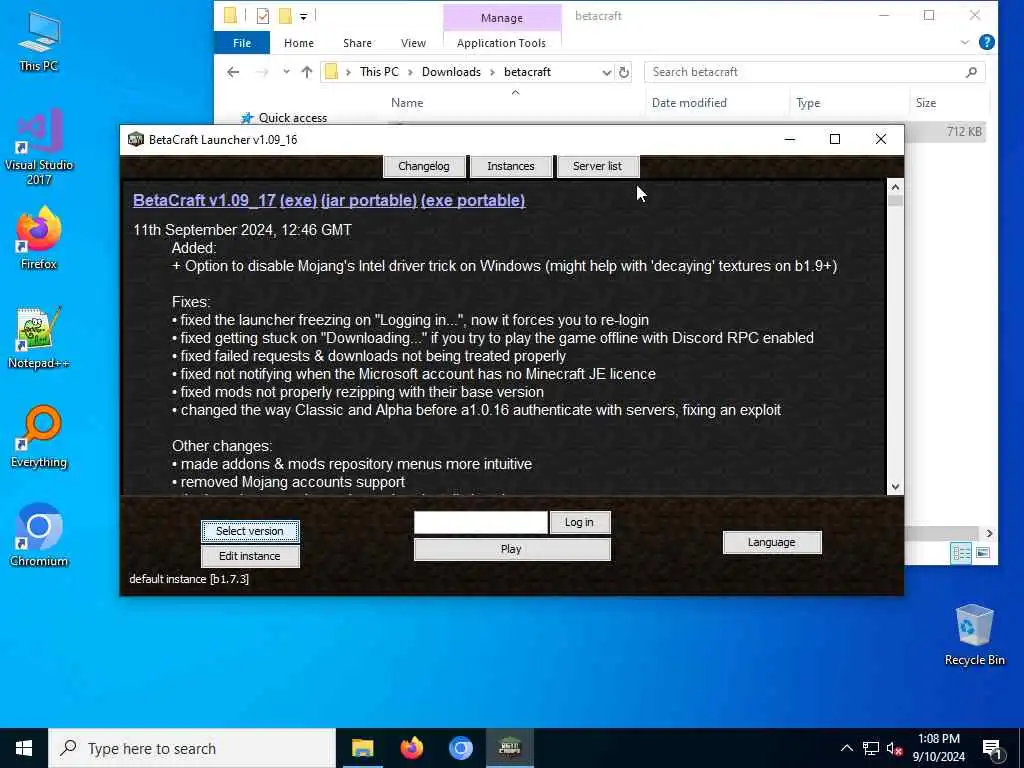Click BetaCraft launcher taskbar icon
The image size is (1024, 768).
point(509,748)
